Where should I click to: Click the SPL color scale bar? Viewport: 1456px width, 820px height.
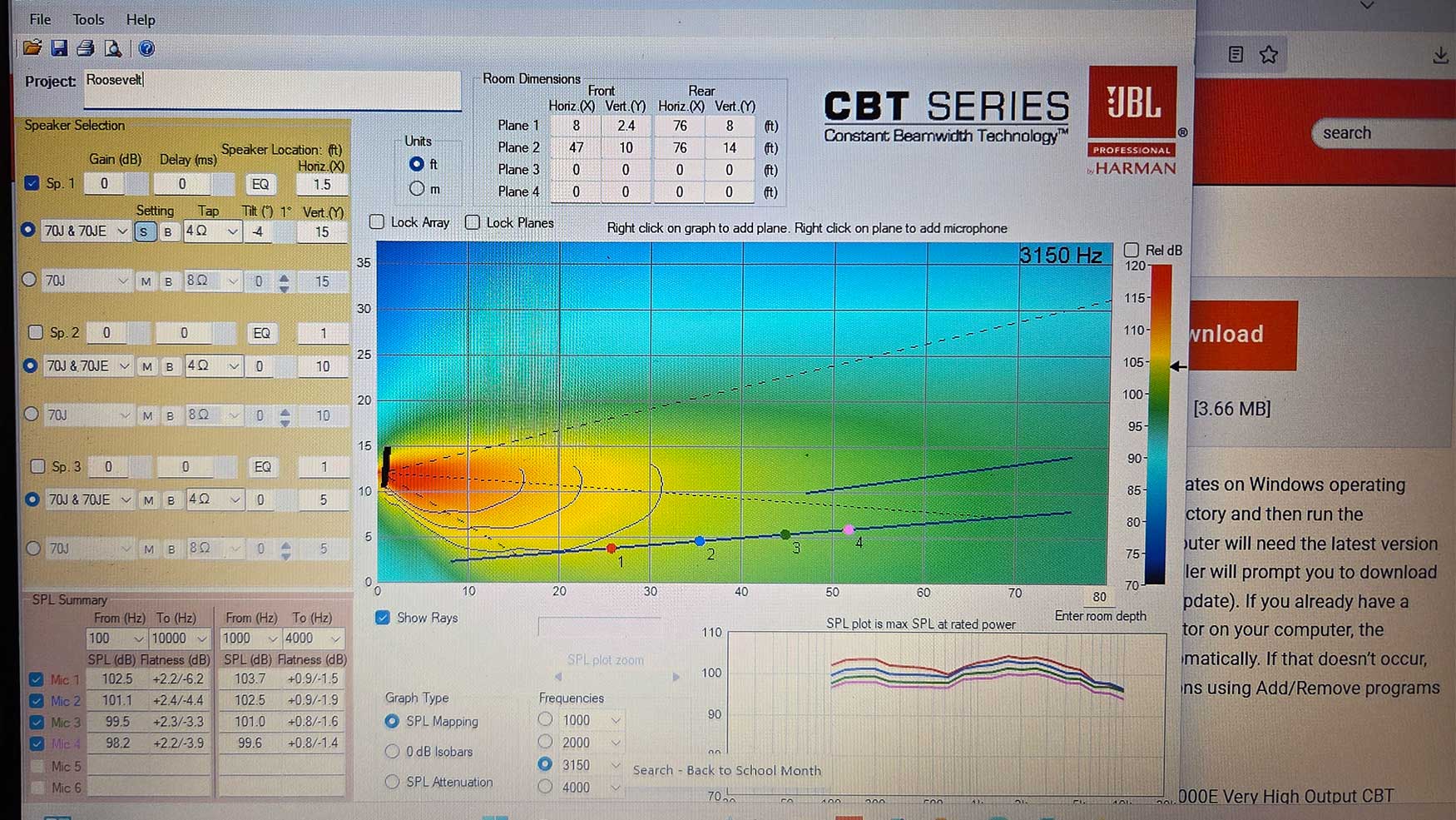(1159, 425)
